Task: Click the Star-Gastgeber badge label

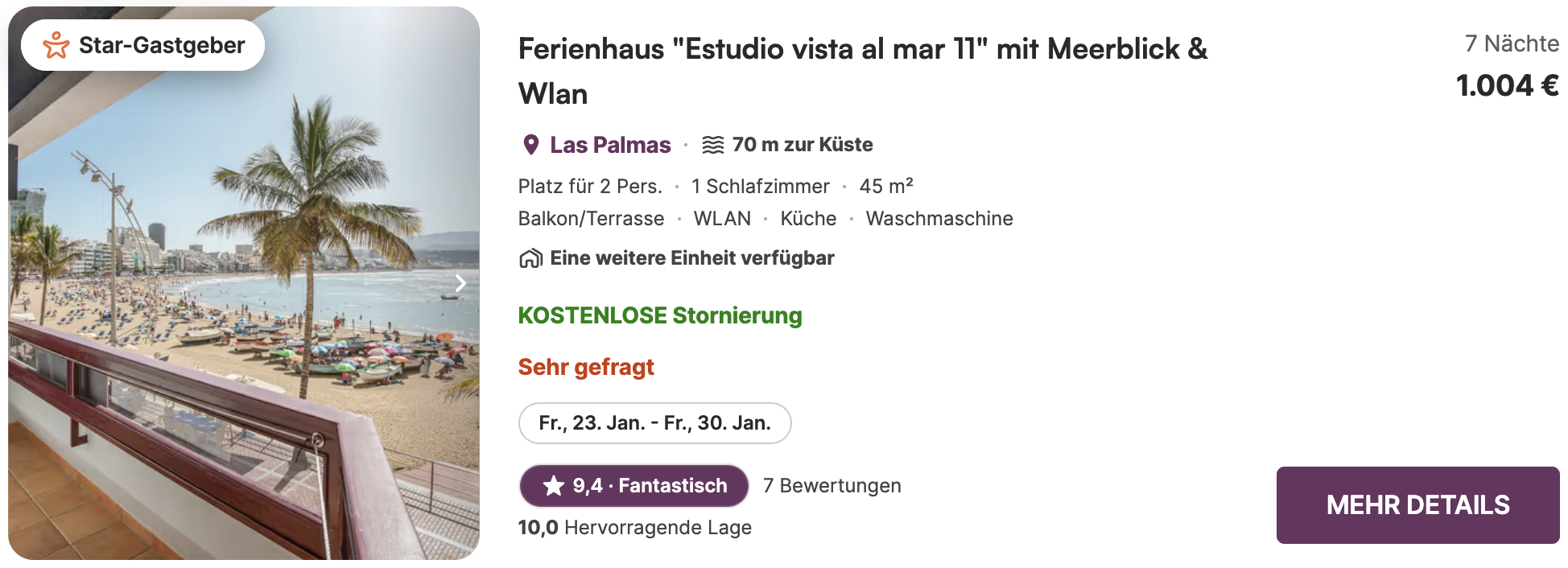Action: pyautogui.click(x=162, y=45)
